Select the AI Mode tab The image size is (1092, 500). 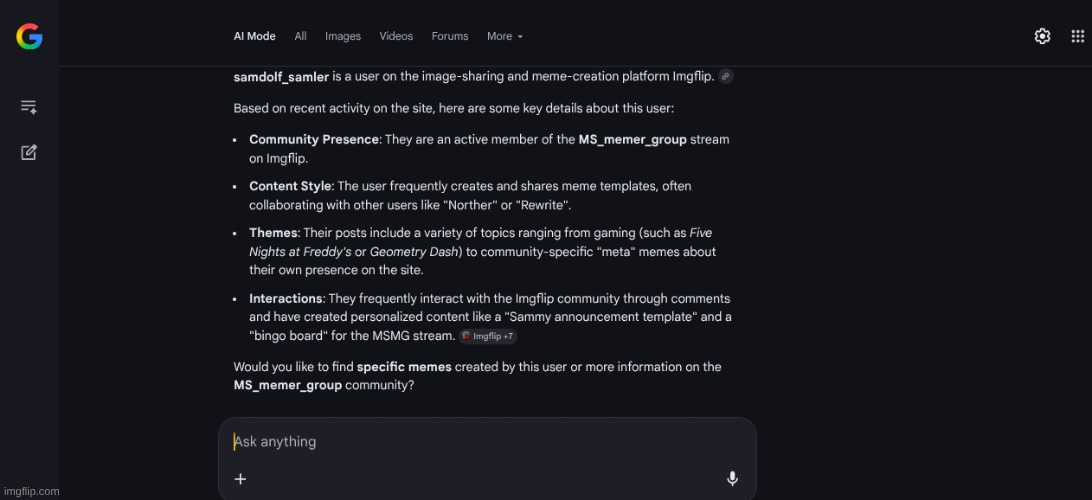pyautogui.click(x=254, y=36)
